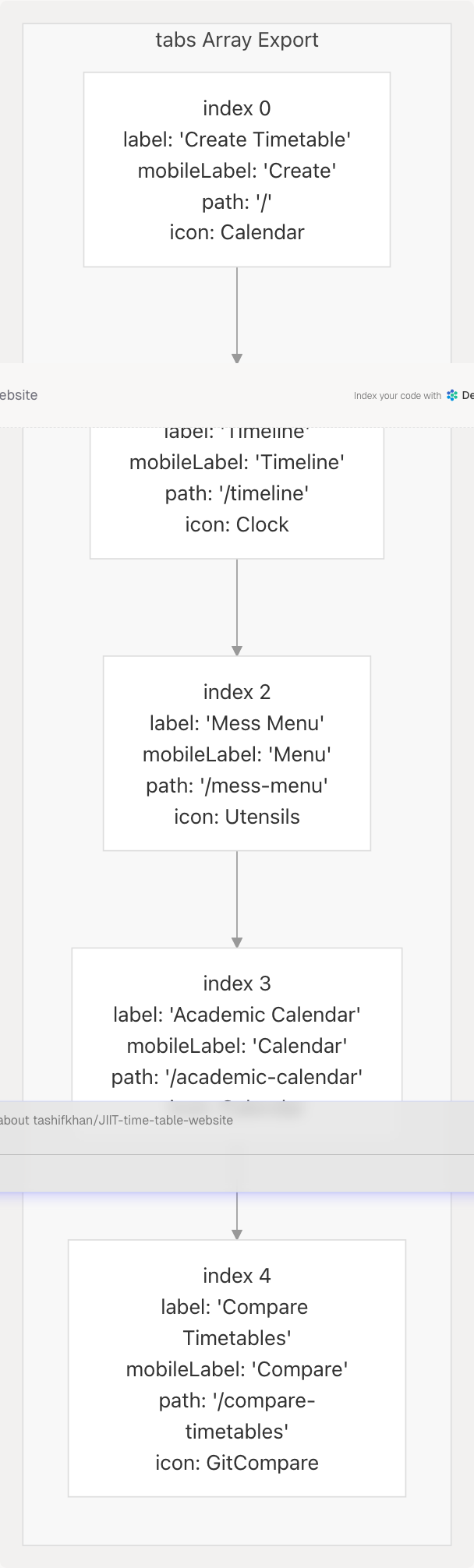Click the 'icon: Calendar' line in index 0 node

pos(237,232)
